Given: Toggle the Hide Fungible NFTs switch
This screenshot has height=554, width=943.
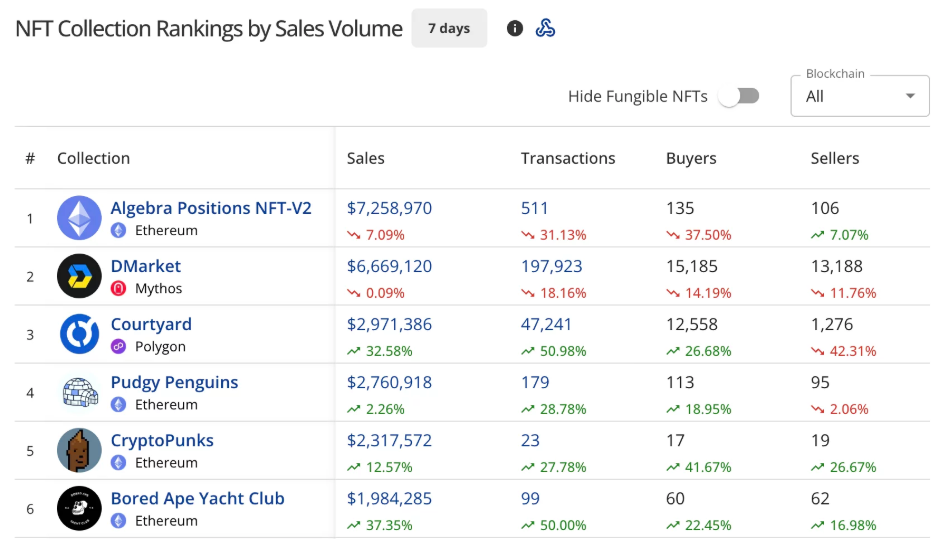Looking at the screenshot, I should (739, 96).
